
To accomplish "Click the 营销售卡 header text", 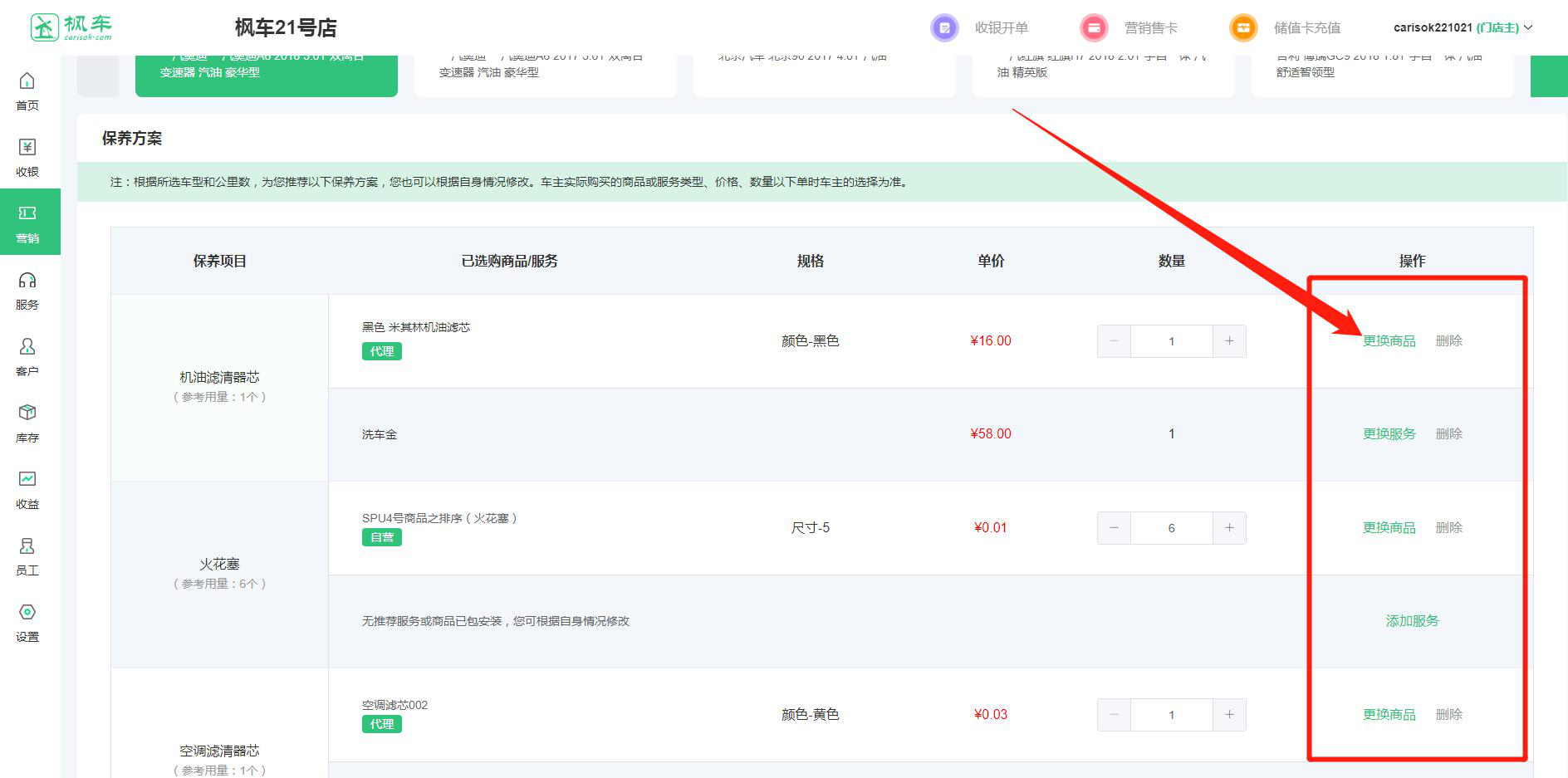I will (x=1151, y=27).
